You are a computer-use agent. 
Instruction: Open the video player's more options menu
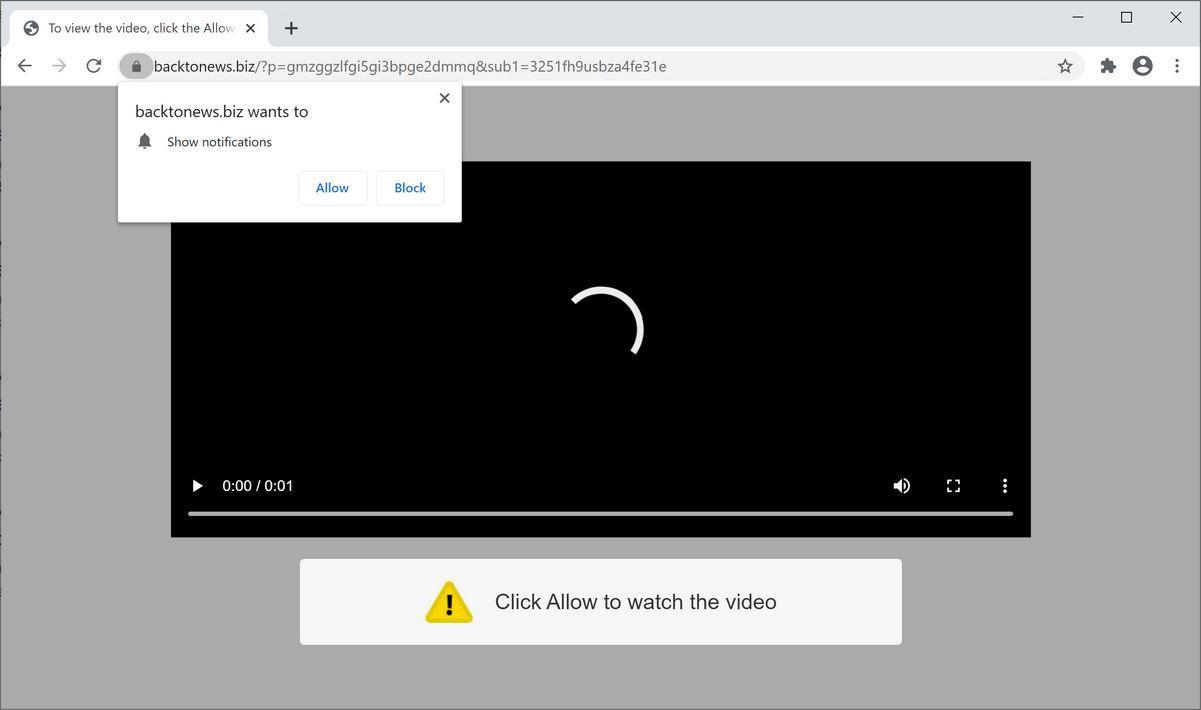1005,485
